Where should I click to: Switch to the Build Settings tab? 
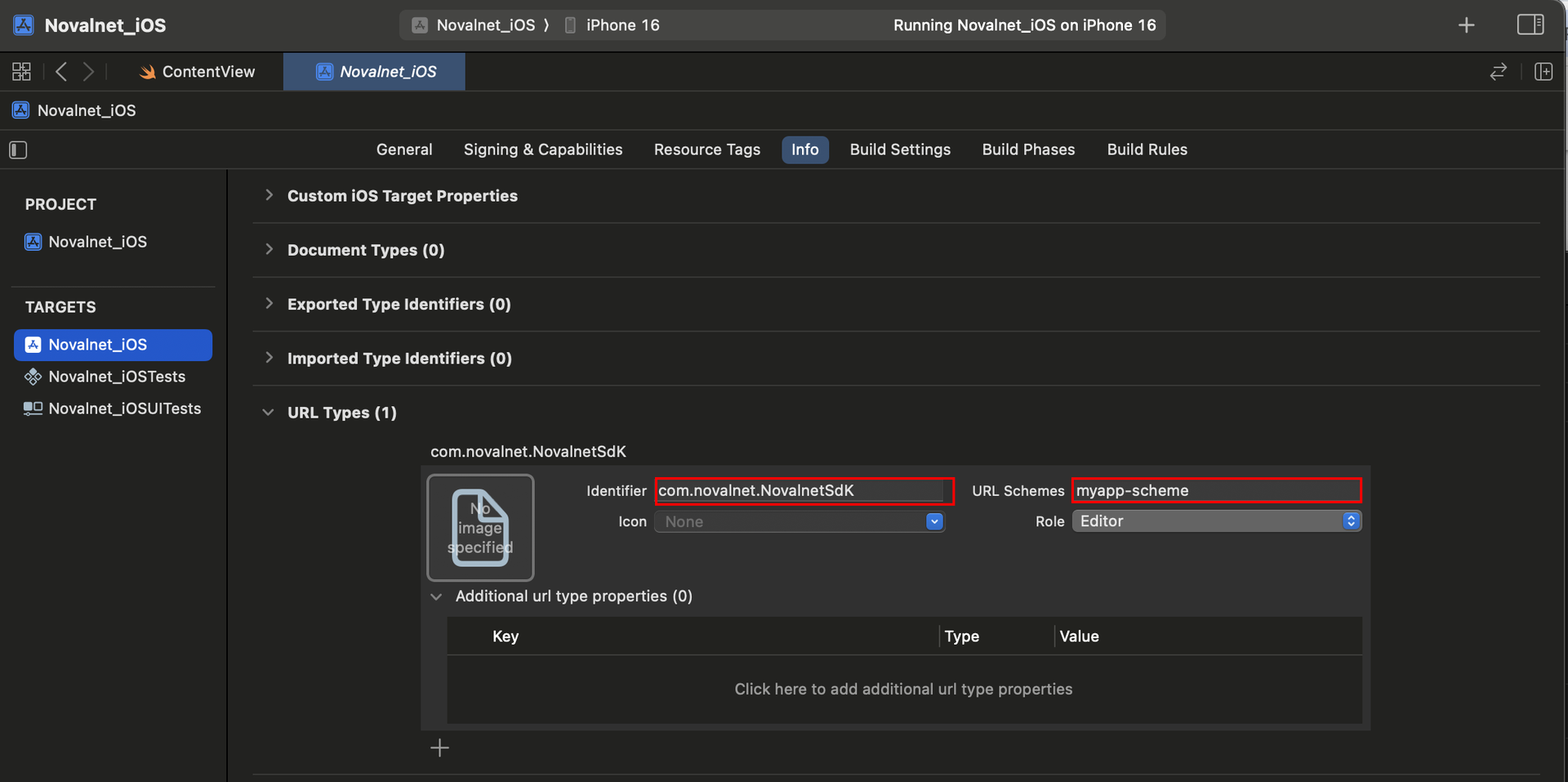(x=900, y=150)
